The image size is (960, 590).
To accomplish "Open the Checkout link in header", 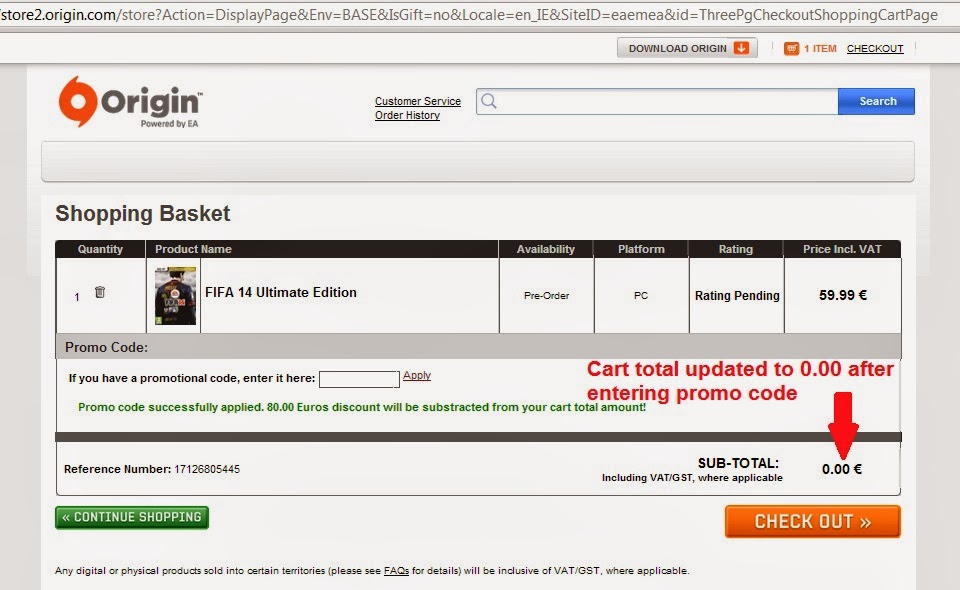I will 875,48.
